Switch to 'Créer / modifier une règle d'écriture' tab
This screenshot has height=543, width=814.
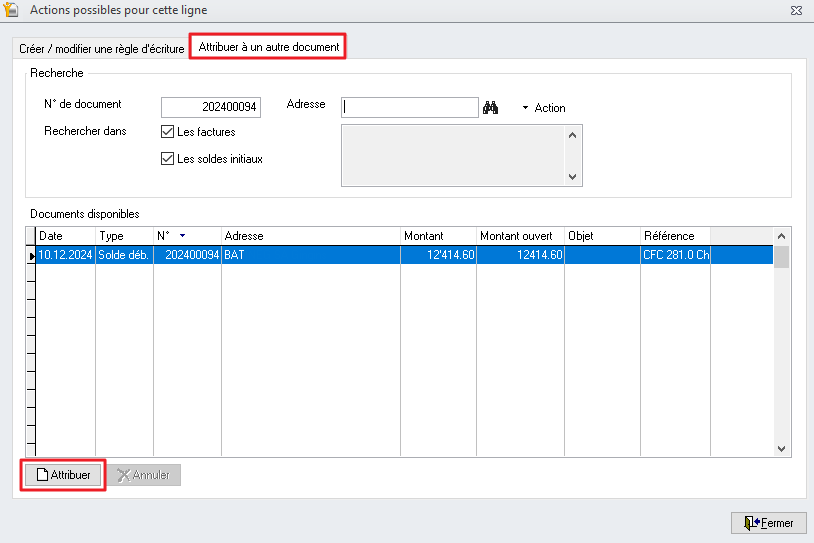102,48
